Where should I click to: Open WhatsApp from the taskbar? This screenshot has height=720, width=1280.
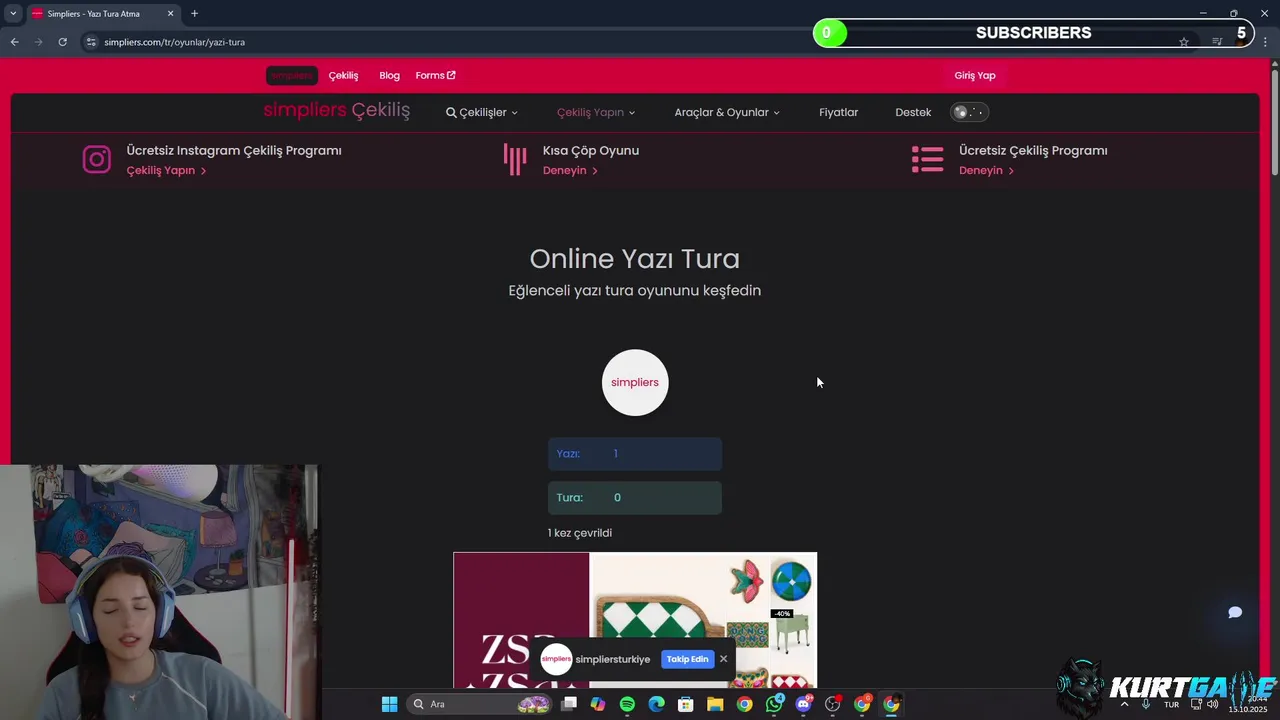point(774,704)
